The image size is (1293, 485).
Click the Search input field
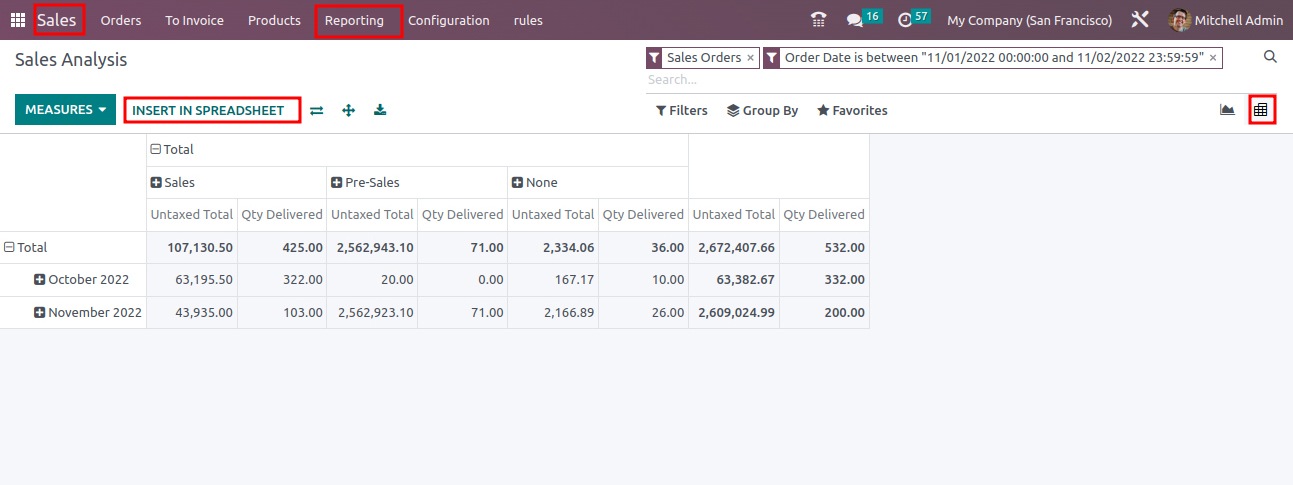click(945, 80)
